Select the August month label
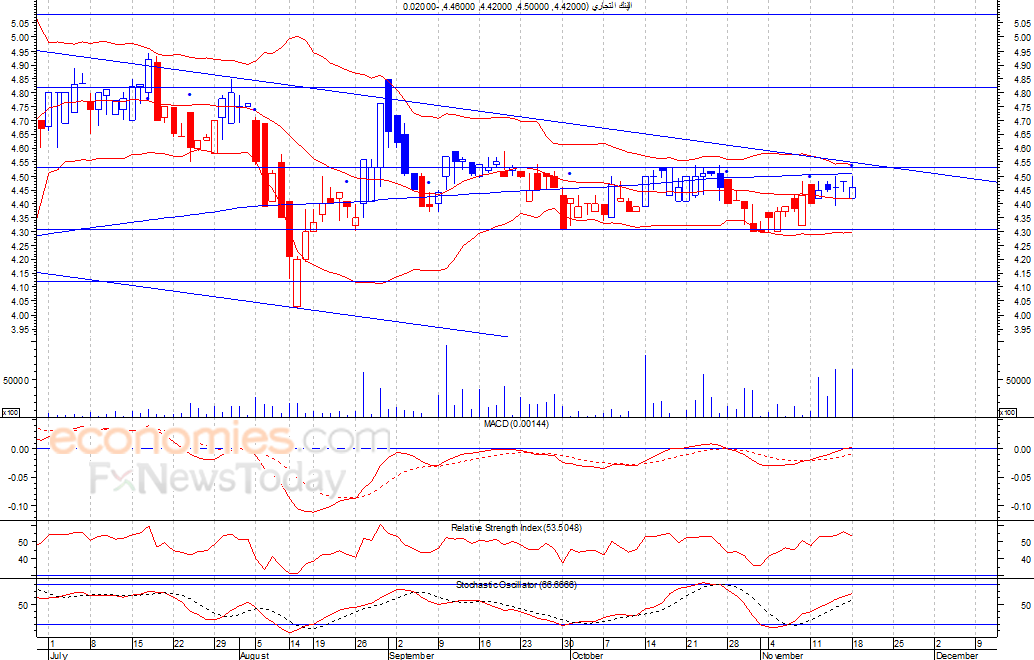The height and width of the screenshot is (660, 1034). pyautogui.click(x=255, y=655)
